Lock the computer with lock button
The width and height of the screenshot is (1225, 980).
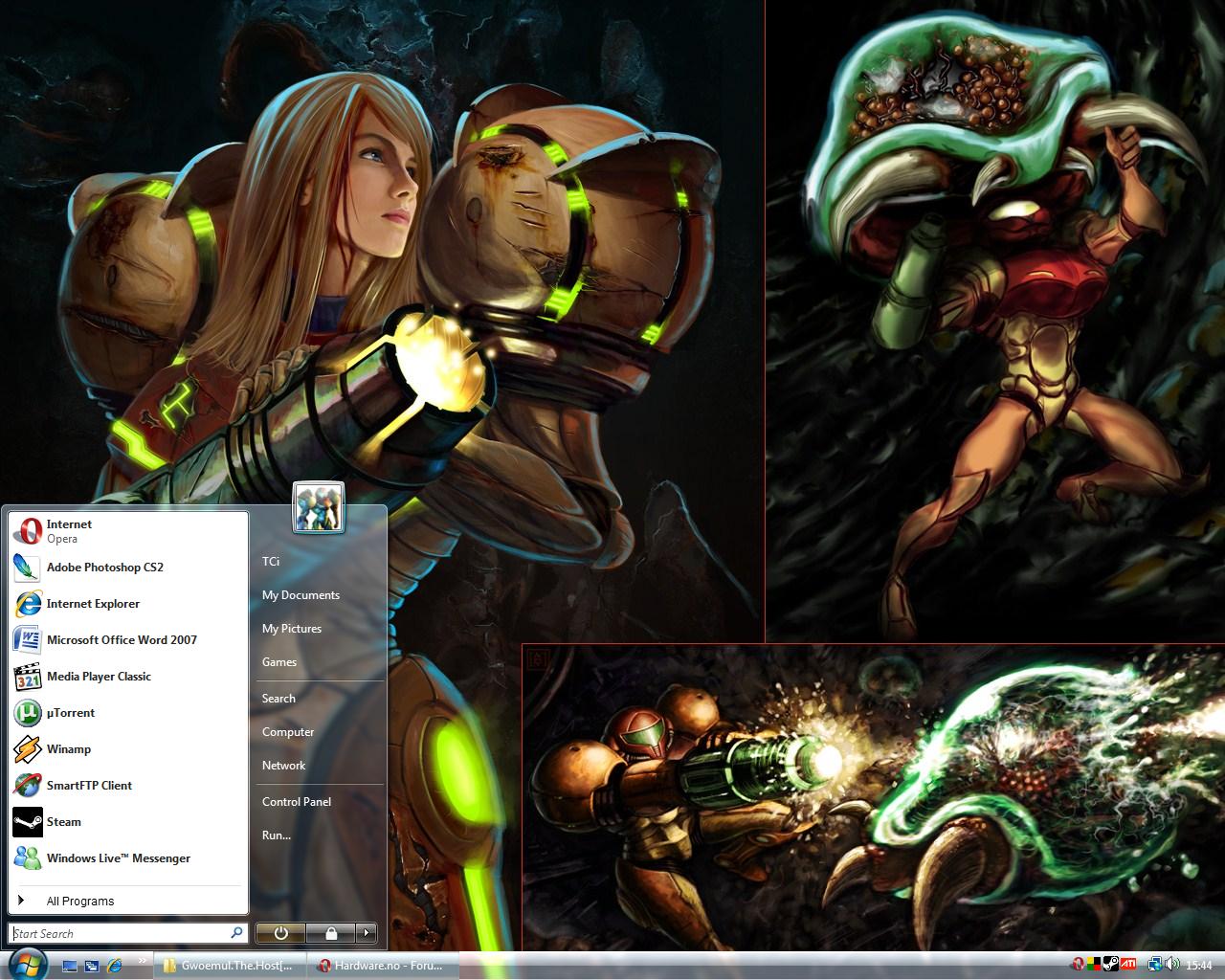click(331, 932)
